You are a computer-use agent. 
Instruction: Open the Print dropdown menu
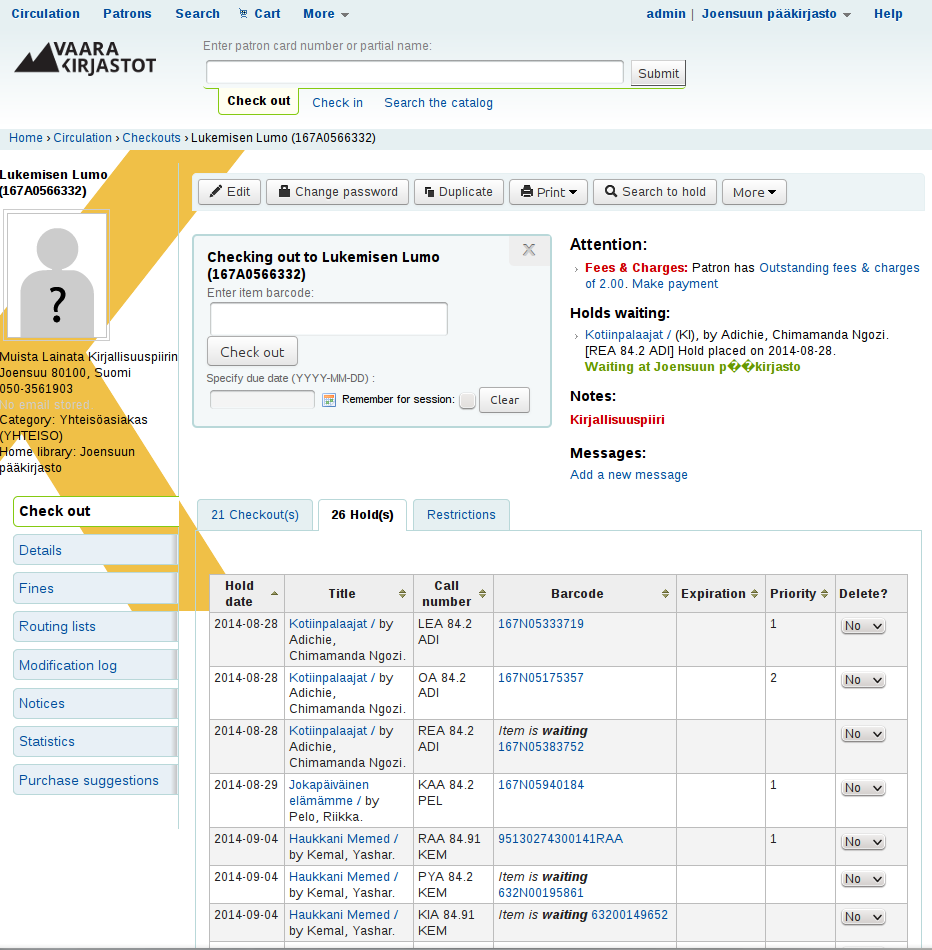[548, 192]
